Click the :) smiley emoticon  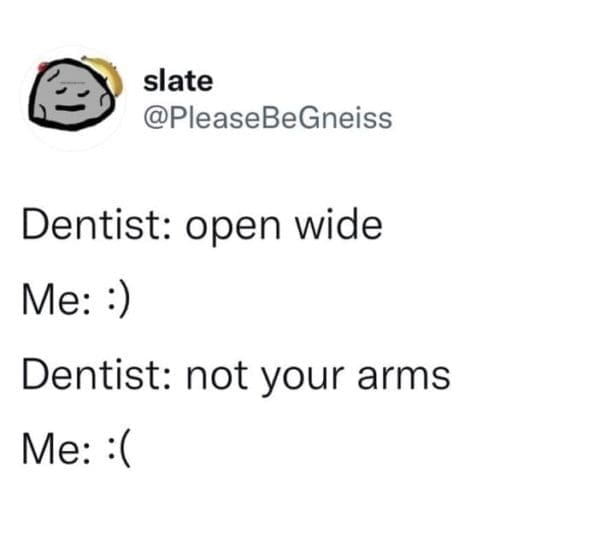[119, 300]
